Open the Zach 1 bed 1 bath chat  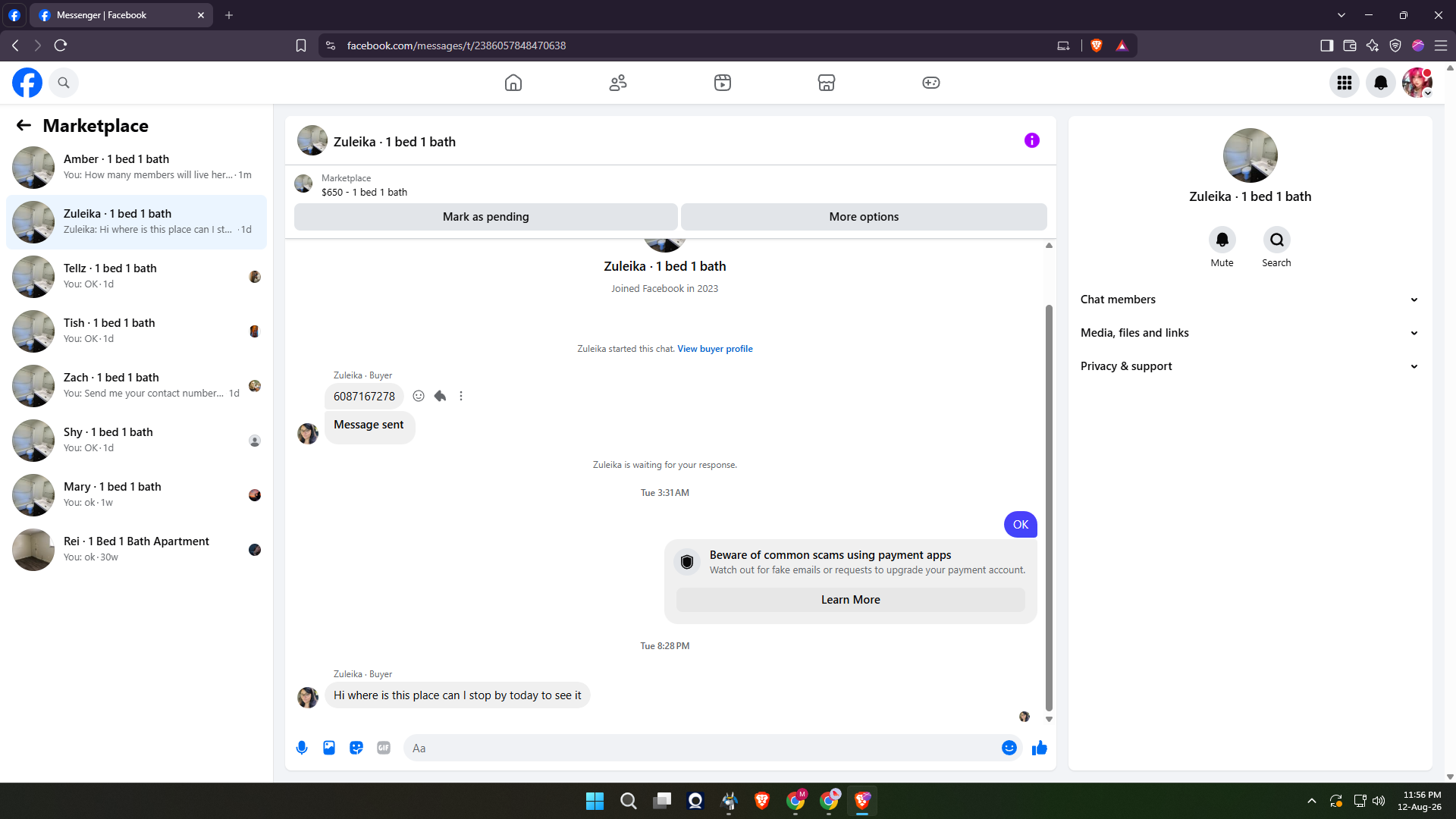136,386
